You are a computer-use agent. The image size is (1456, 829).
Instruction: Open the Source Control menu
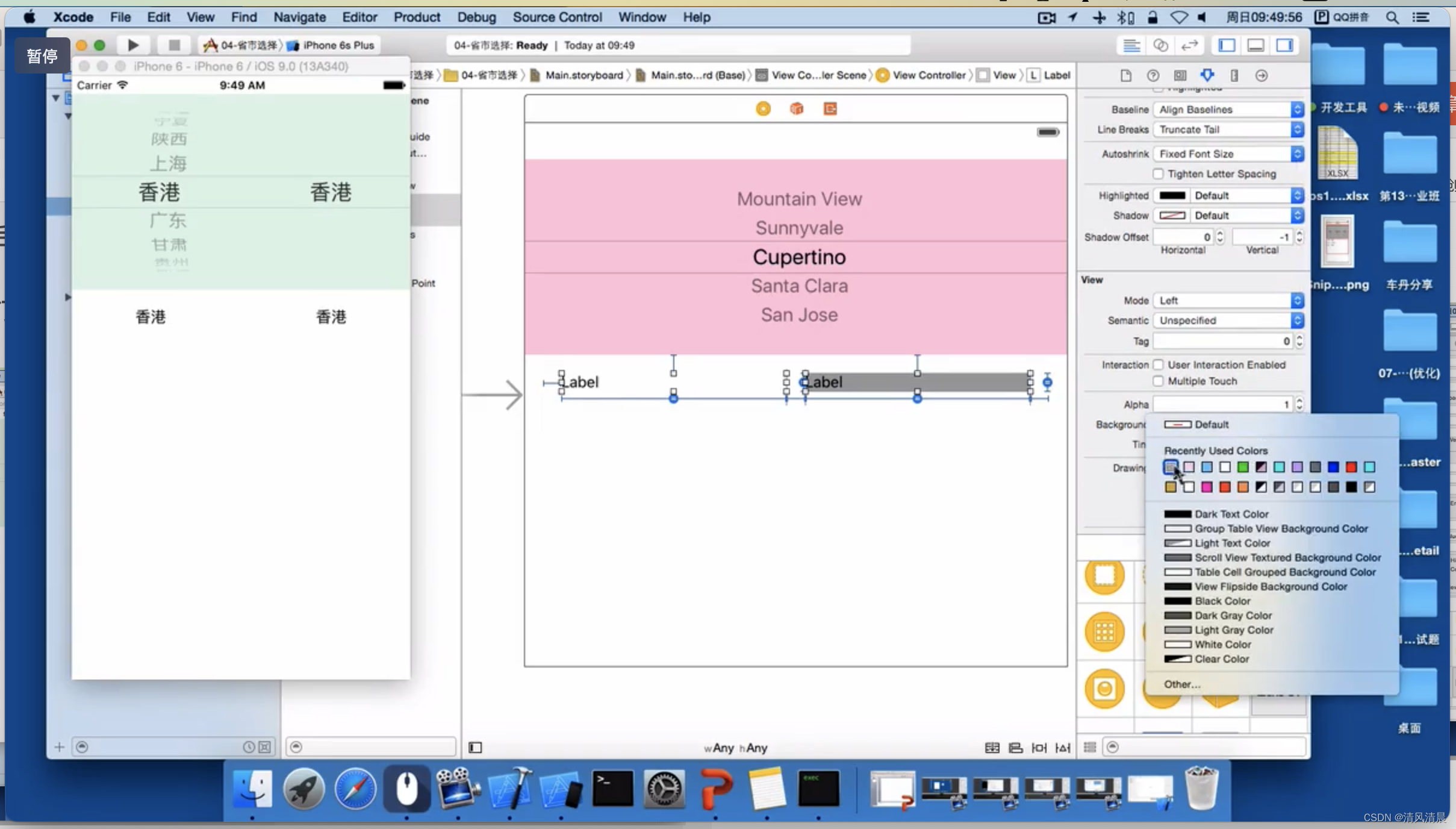(557, 17)
